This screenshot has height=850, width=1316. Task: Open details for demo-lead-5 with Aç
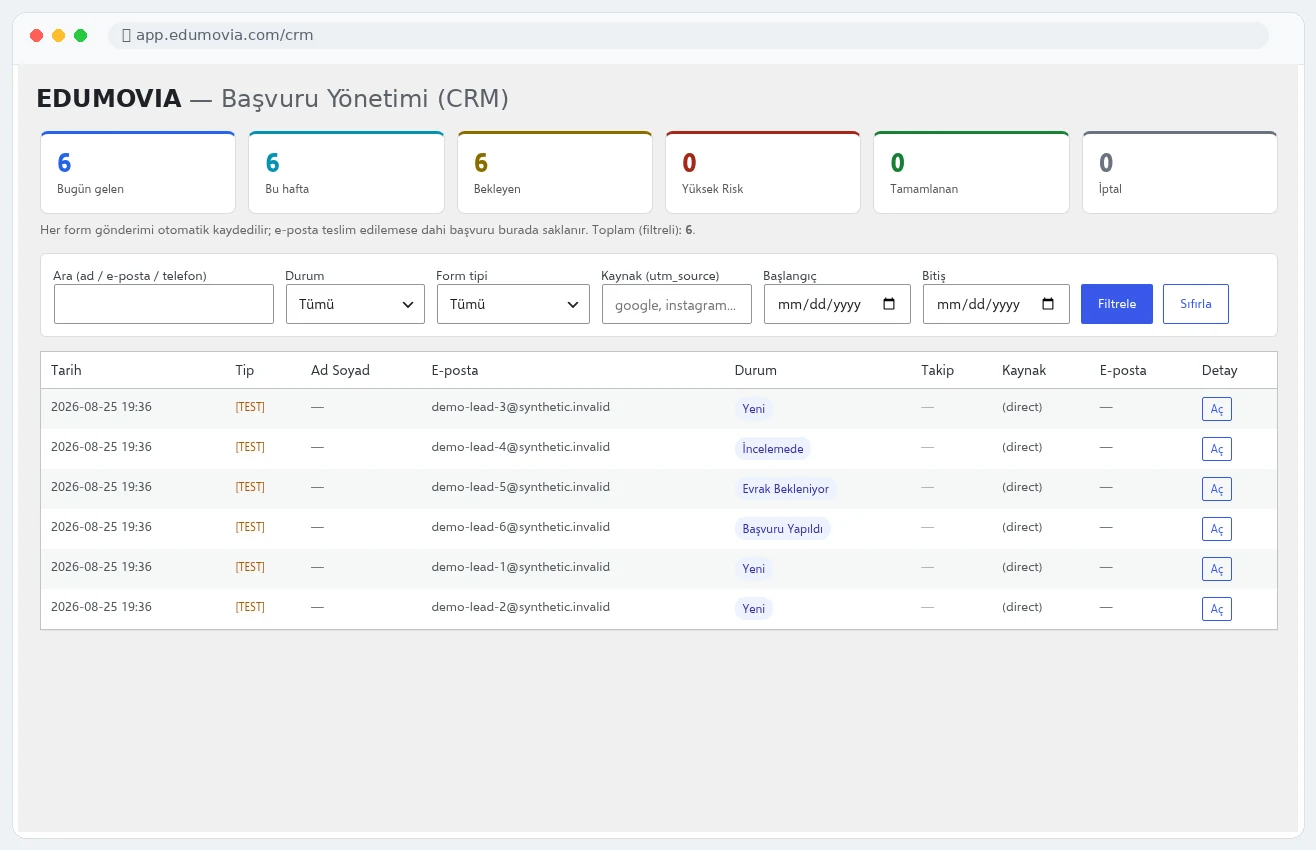point(1217,489)
